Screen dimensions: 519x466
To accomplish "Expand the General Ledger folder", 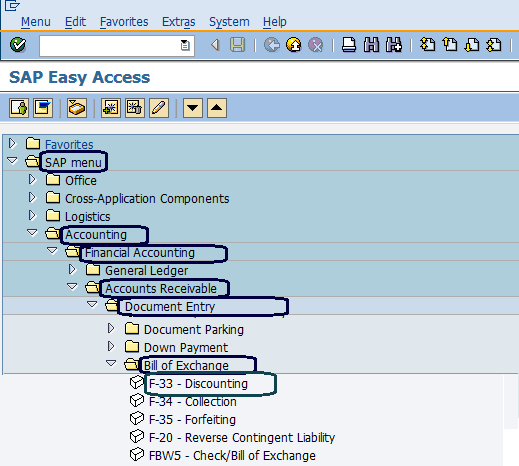I will [72, 269].
